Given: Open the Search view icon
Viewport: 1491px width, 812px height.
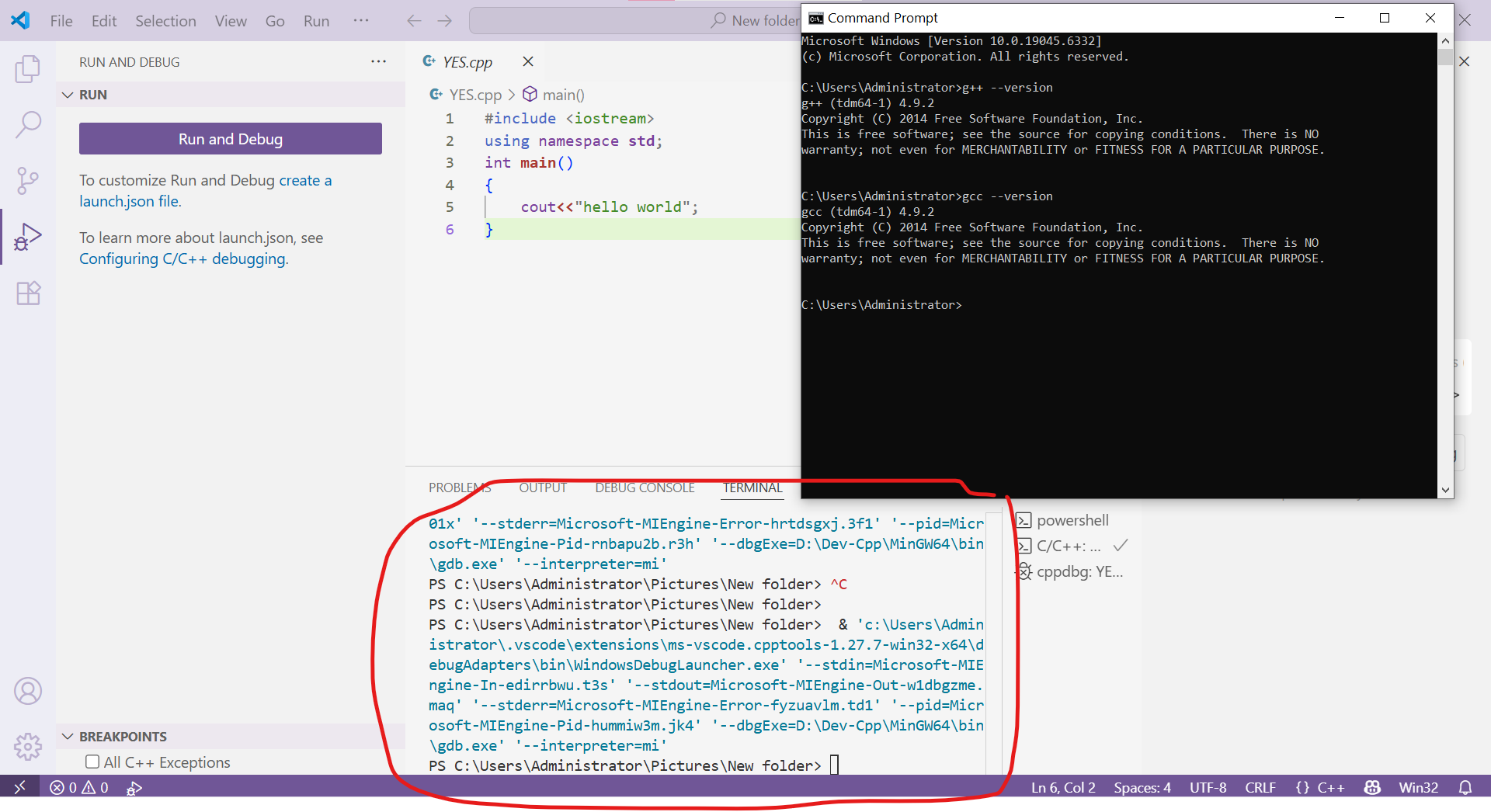Looking at the screenshot, I should pyautogui.click(x=28, y=124).
